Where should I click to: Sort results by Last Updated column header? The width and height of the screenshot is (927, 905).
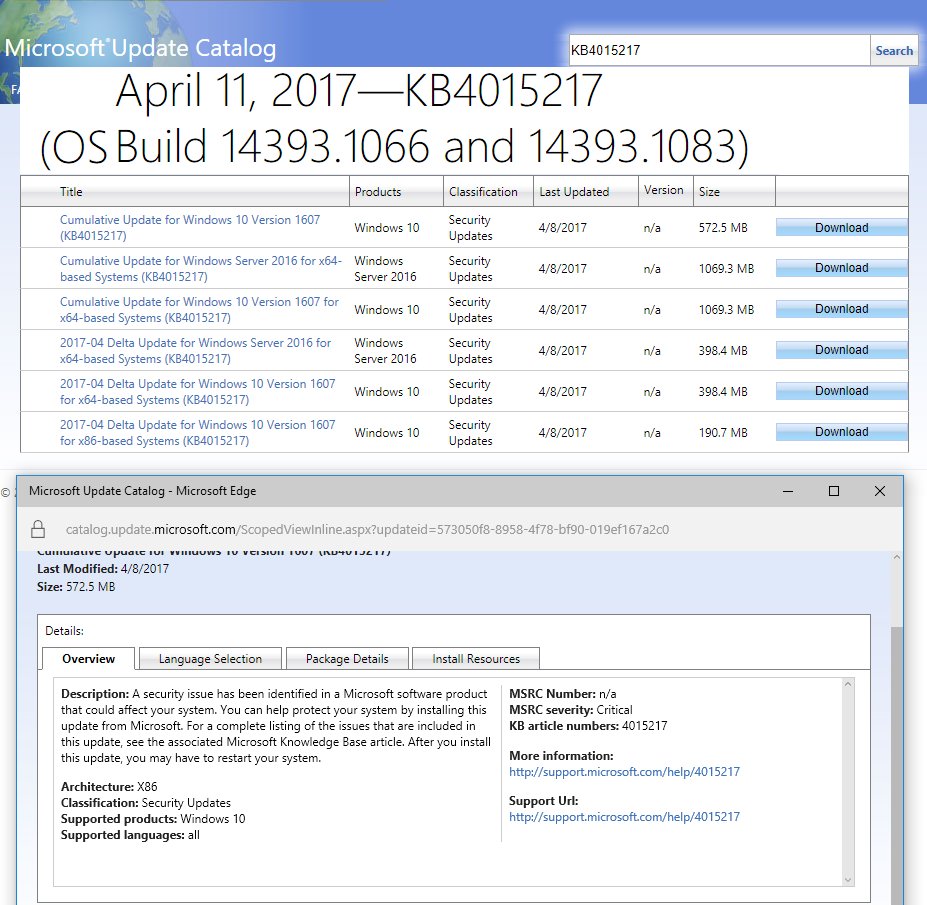pos(574,192)
